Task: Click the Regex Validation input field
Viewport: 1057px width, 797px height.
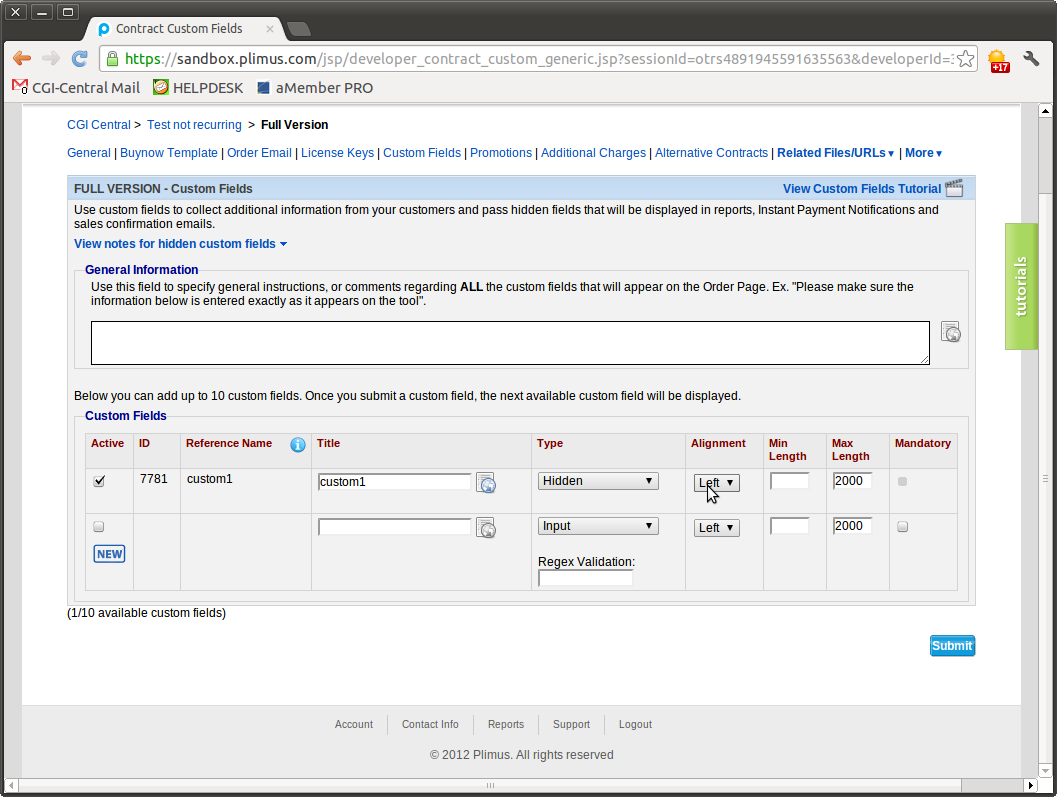Action: (585, 578)
